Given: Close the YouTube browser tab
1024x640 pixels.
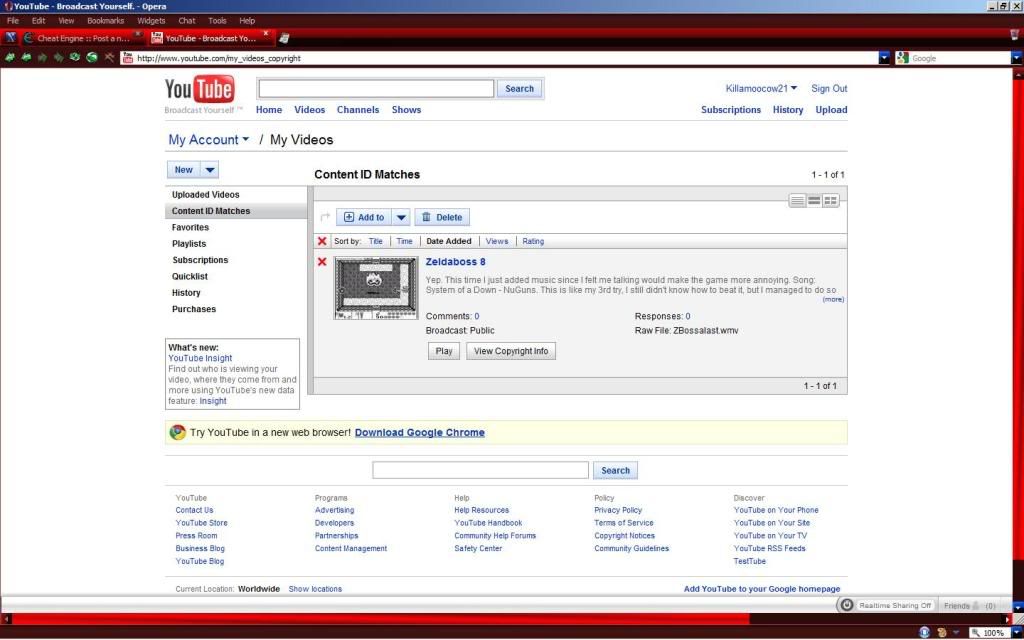Looking at the screenshot, I should click(x=266, y=34).
